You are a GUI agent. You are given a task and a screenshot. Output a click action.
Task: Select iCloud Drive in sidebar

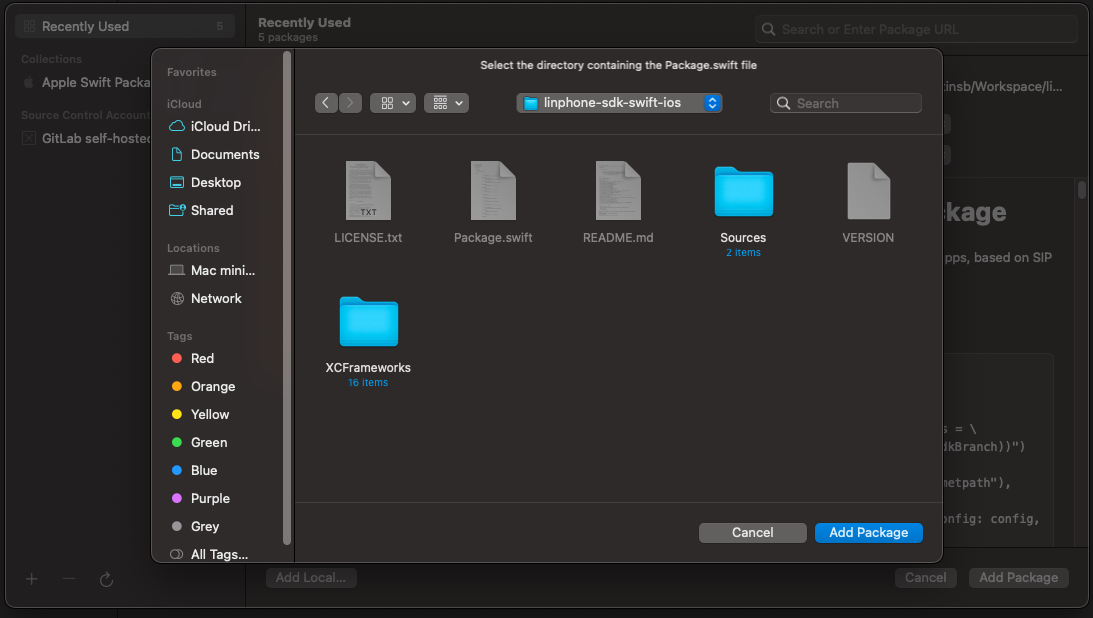[225, 126]
